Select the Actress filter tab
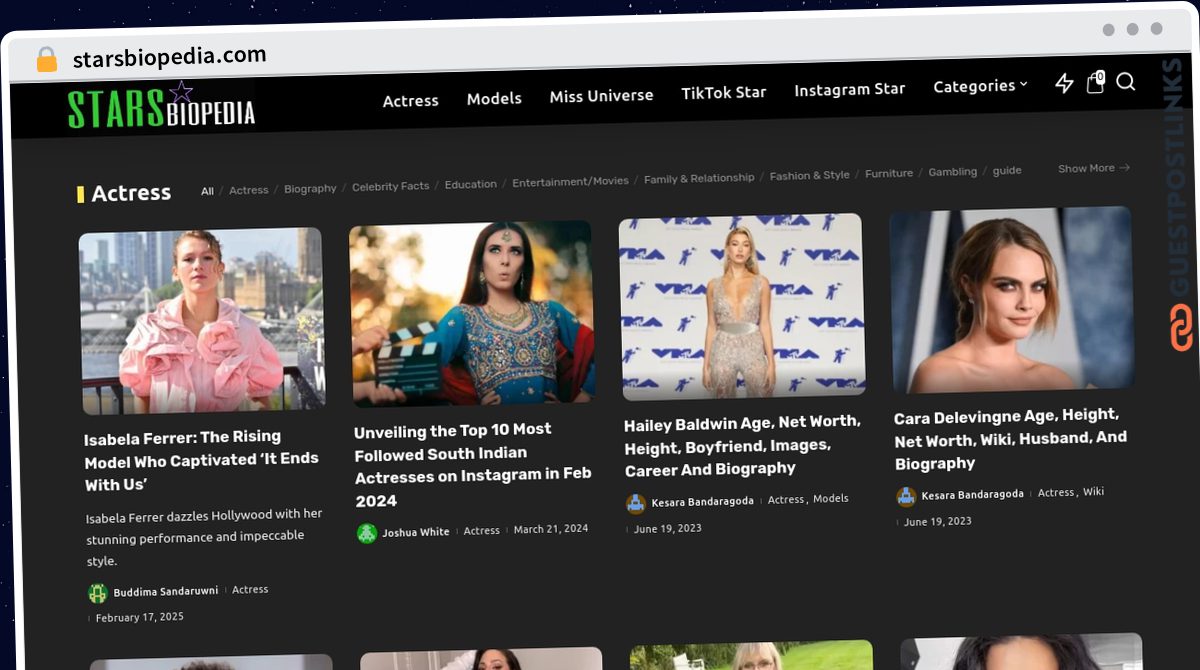The width and height of the screenshot is (1200, 670). pyautogui.click(x=249, y=190)
